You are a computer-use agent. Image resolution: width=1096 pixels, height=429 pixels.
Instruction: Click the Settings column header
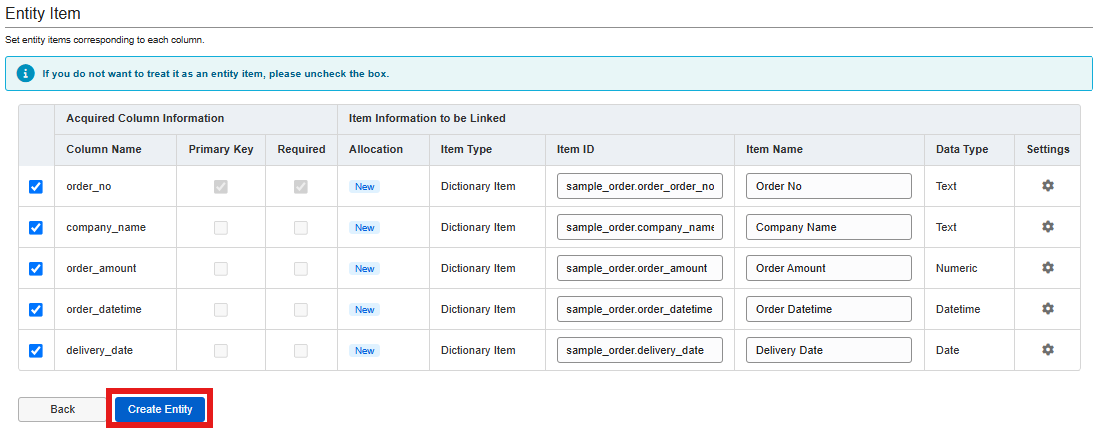click(1048, 150)
